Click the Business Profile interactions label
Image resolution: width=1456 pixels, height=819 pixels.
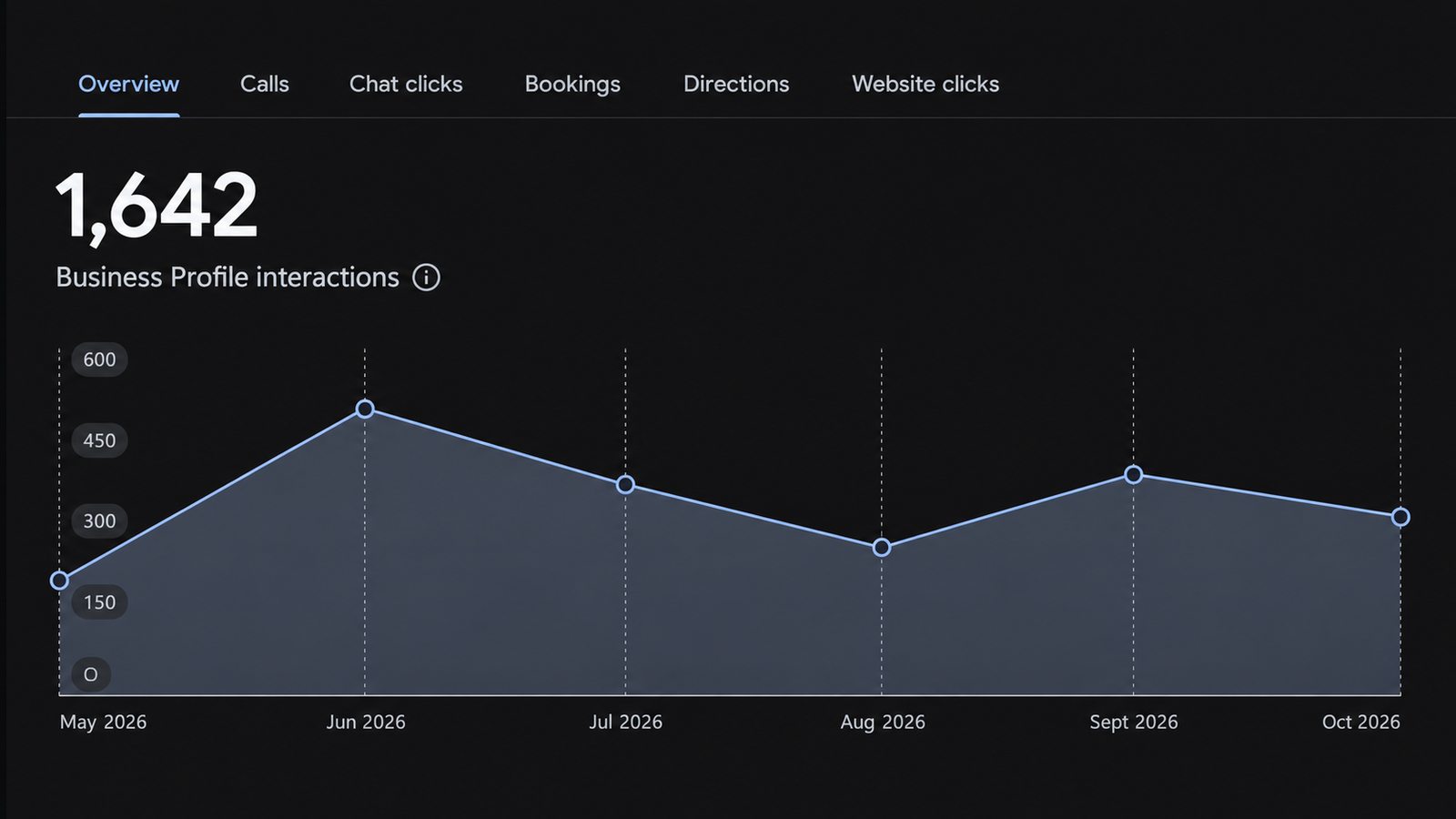227,278
